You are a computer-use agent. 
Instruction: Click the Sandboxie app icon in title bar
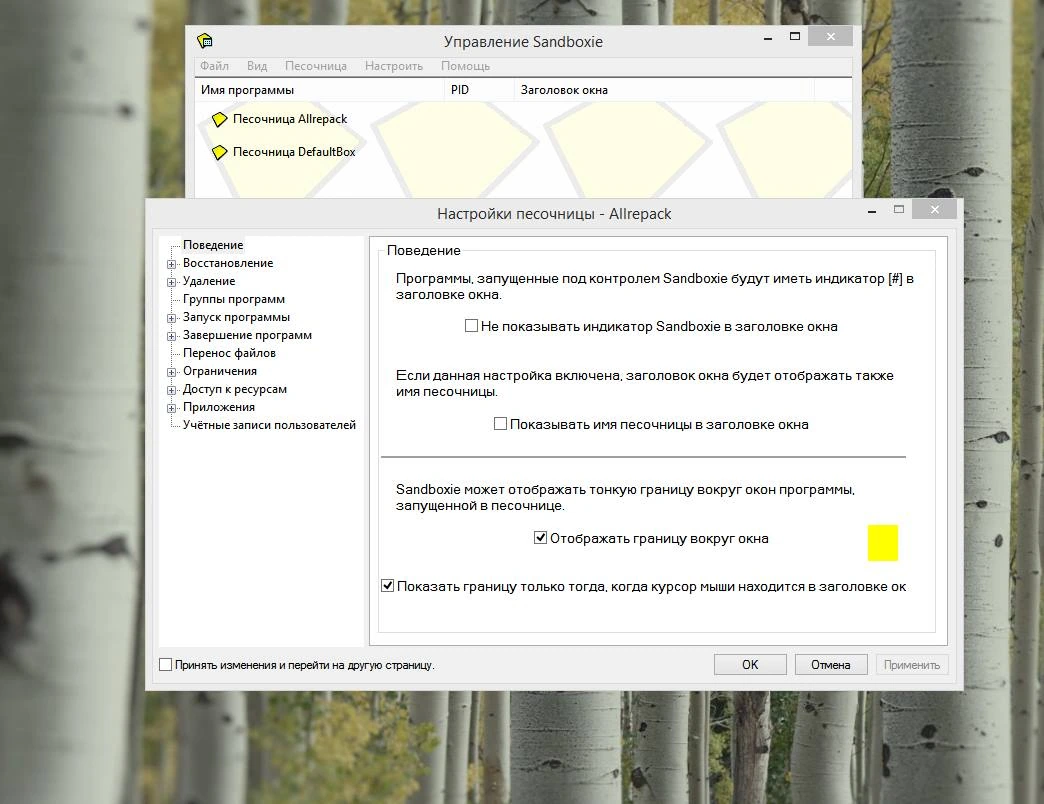(x=205, y=41)
